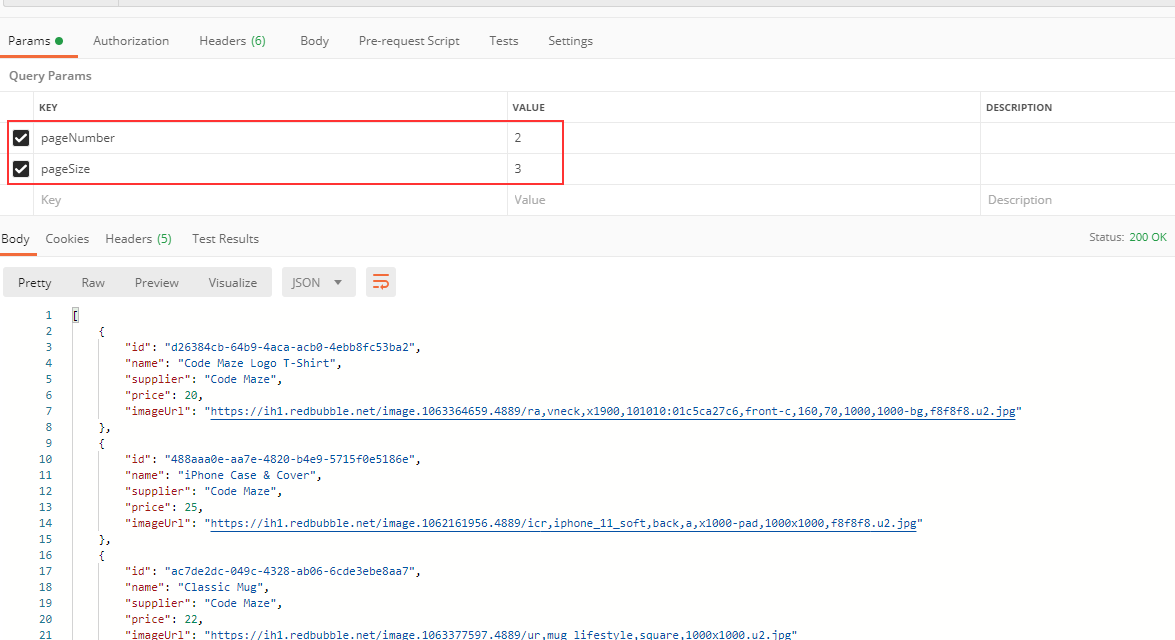The width and height of the screenshot is (1175, 640).
Task: Open the Test Results tab
Action: click(225, 239)
